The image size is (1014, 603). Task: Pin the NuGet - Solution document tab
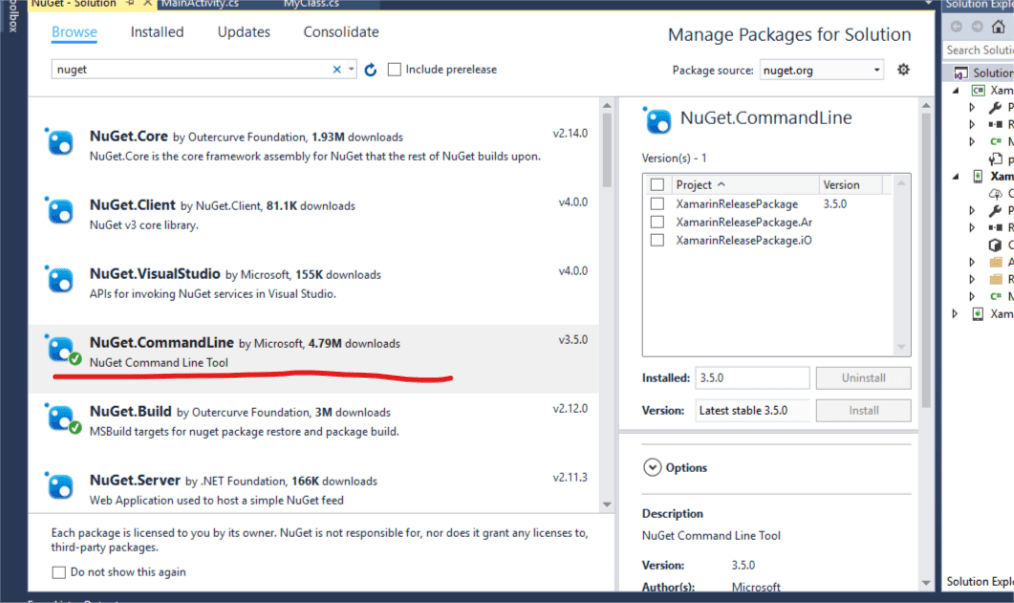click(x=128, y=4)
